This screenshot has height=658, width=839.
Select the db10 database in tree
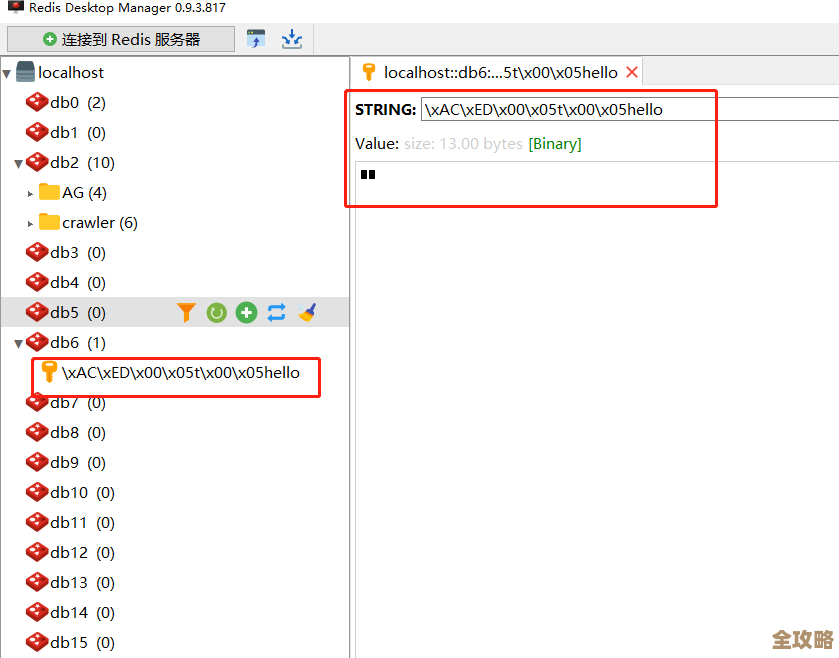click(69, 493)
